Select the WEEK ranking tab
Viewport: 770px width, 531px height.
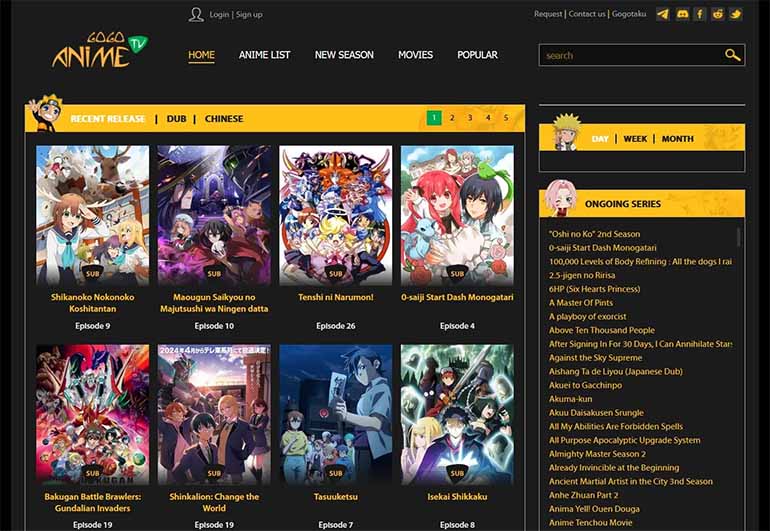[635, 139]
